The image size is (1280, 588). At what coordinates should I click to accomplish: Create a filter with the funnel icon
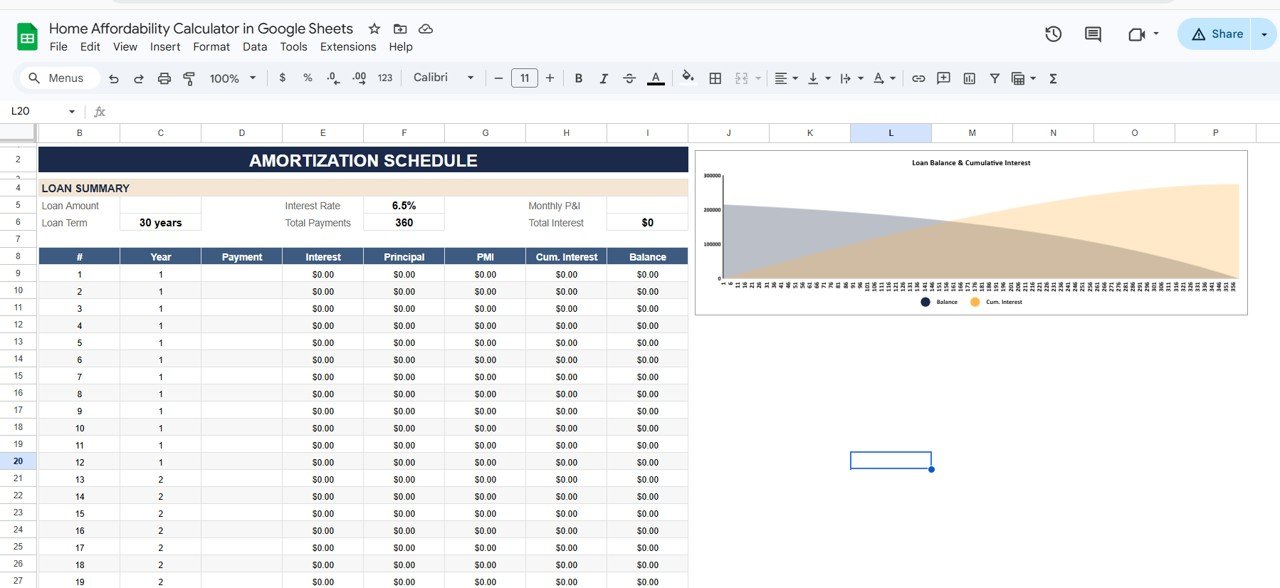(994, 78)
